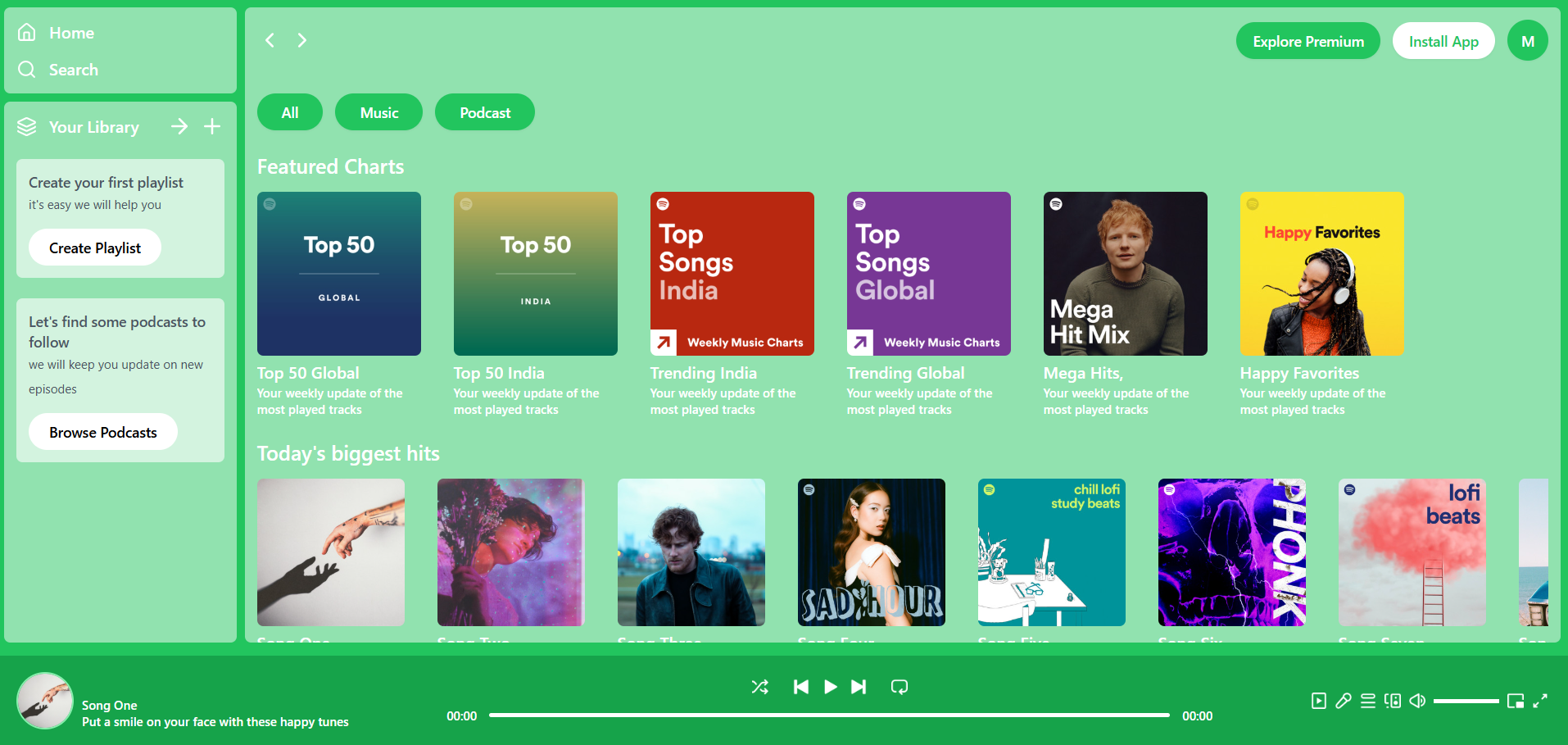Open the Now Playing view icon
This screenshot has height=745, width=1568.
point(1319,701)
